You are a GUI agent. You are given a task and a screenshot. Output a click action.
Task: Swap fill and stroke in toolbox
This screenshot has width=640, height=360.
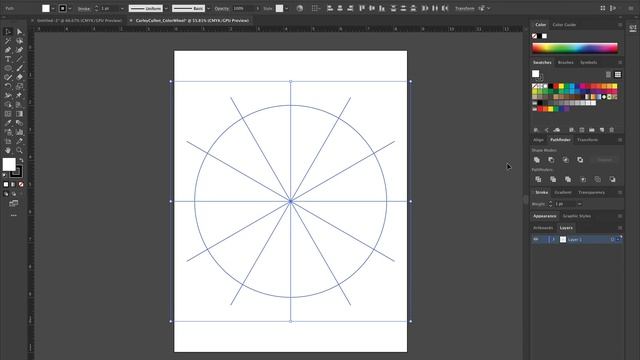[21, 160]
